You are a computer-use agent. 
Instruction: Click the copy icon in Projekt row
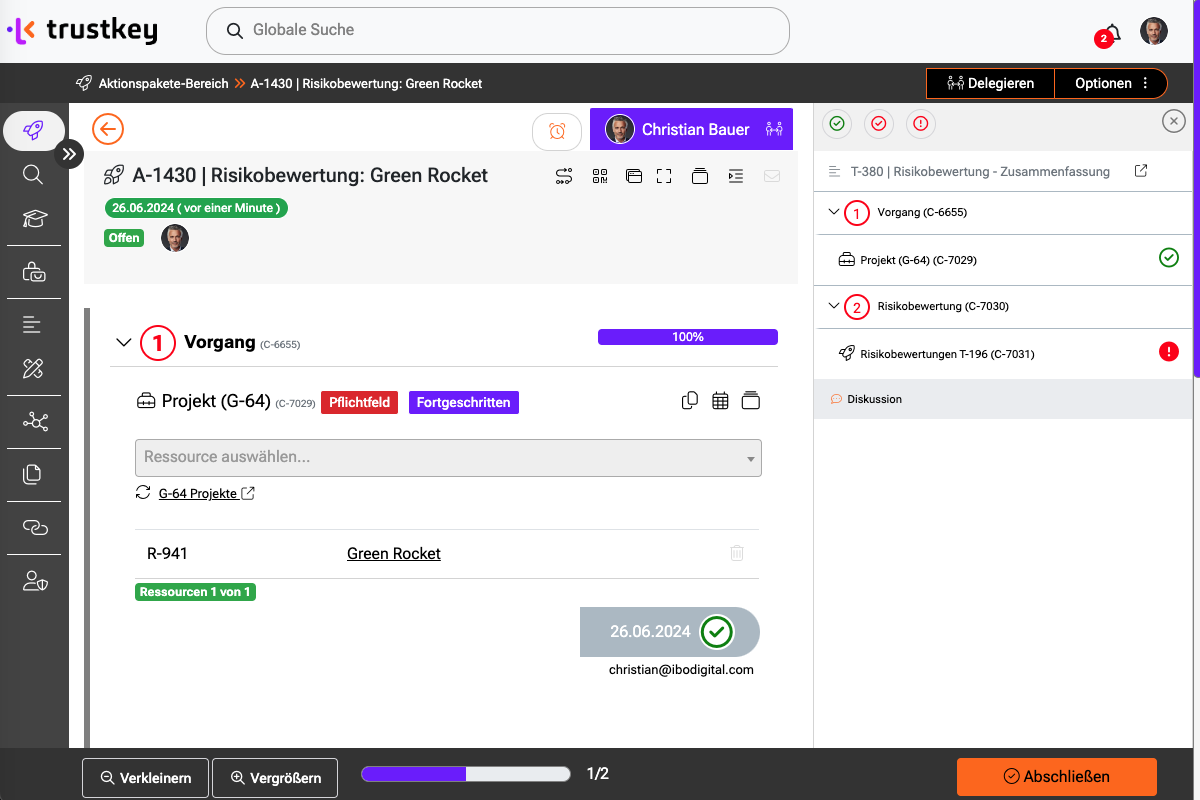(690, 401)
